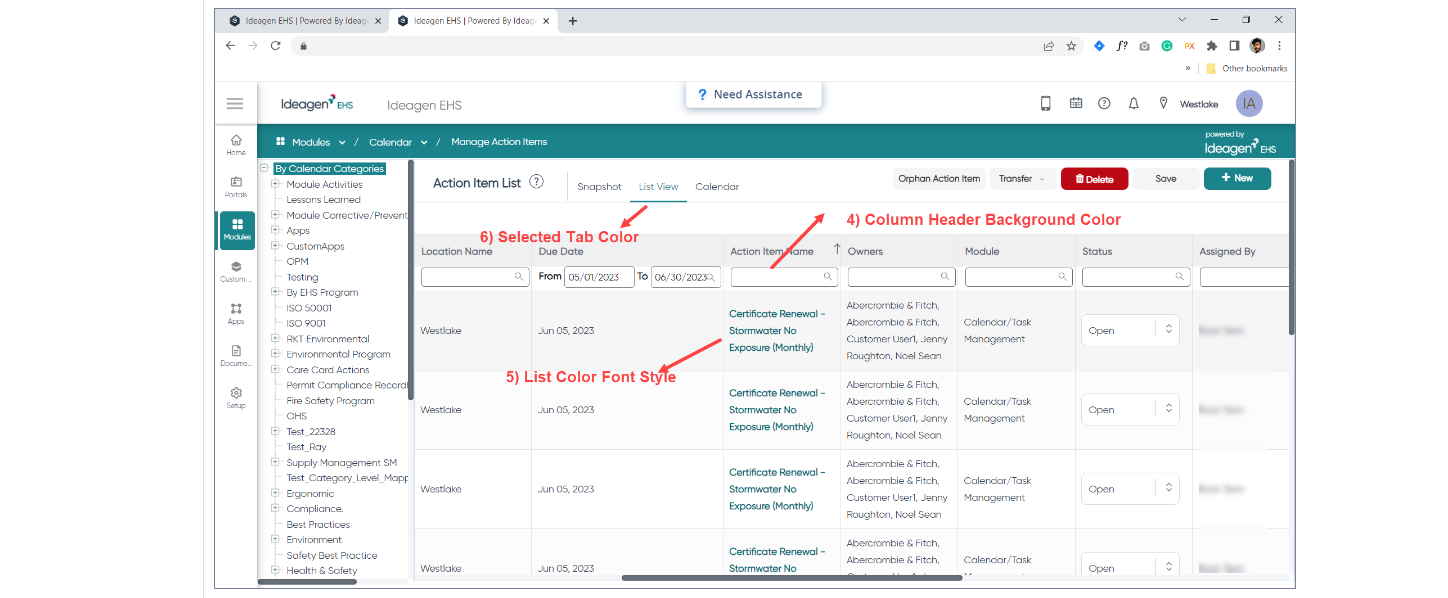Open Portals in sidebar
The height and width of the screenshot is (598, 1448).
(236, 187)
